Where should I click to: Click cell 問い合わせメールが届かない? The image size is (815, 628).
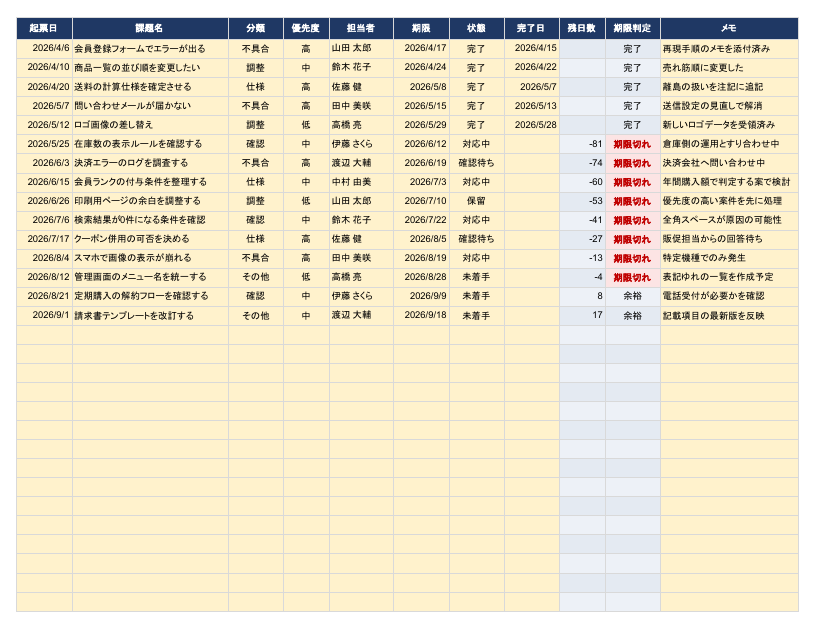[150, 106]
